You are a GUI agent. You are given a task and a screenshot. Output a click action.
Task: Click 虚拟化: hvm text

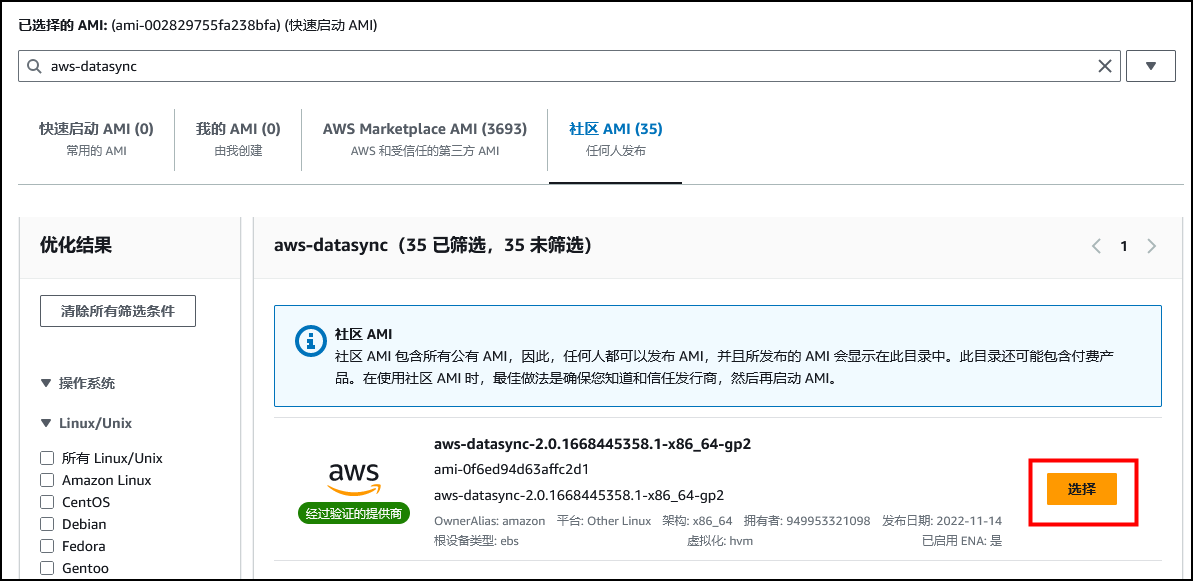point(720,541)
